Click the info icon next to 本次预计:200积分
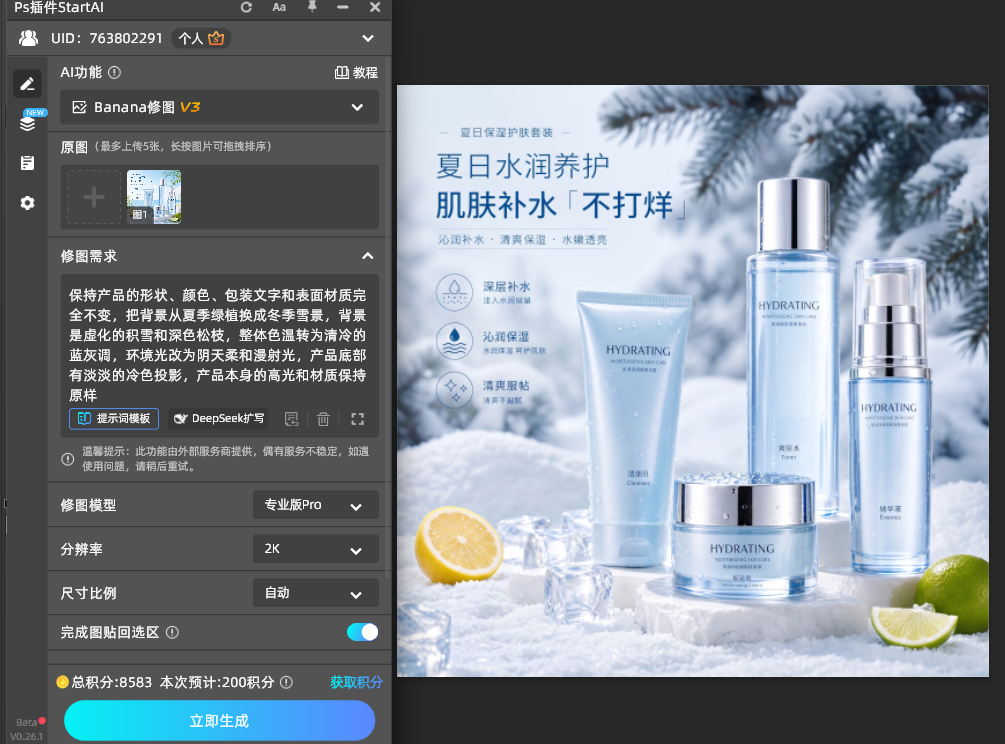1005x744 pixels. pos(287,682)
